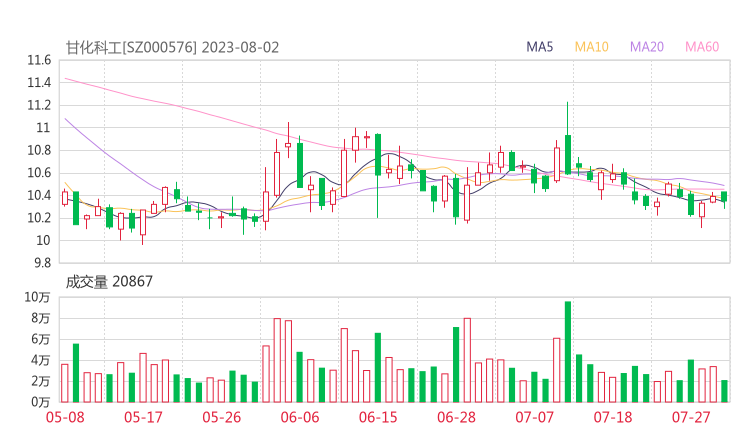
Task: Click the 07-18 date axis label
Action: point(613,417)
